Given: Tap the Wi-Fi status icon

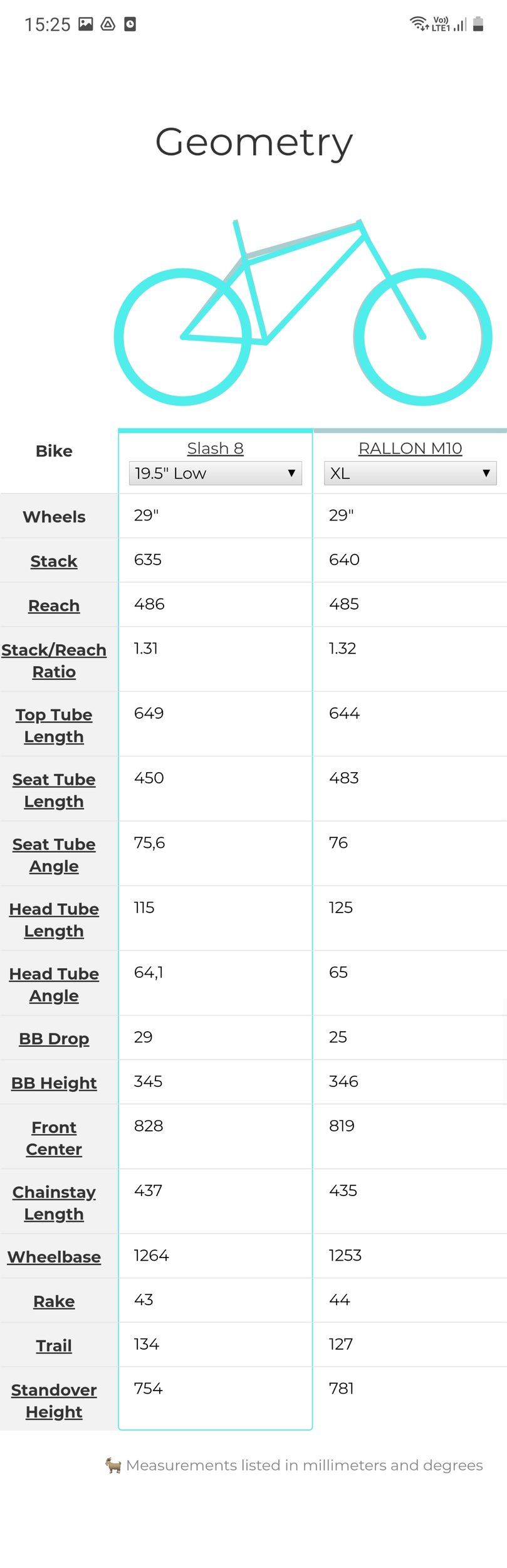Looking at the screenshot, I should (419, 24).
